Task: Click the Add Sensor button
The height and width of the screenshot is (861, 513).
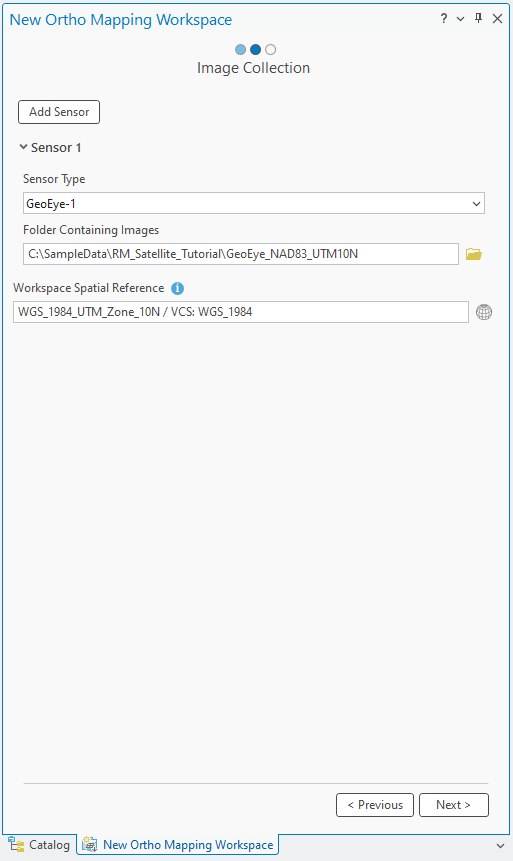Action: 59,112
